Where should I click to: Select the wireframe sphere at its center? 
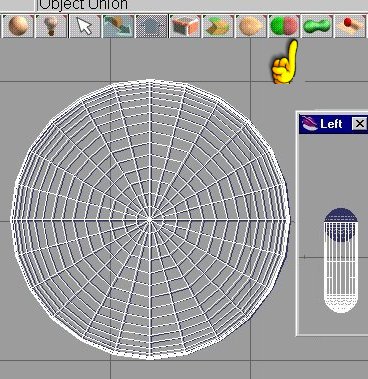tap(150, 220)
